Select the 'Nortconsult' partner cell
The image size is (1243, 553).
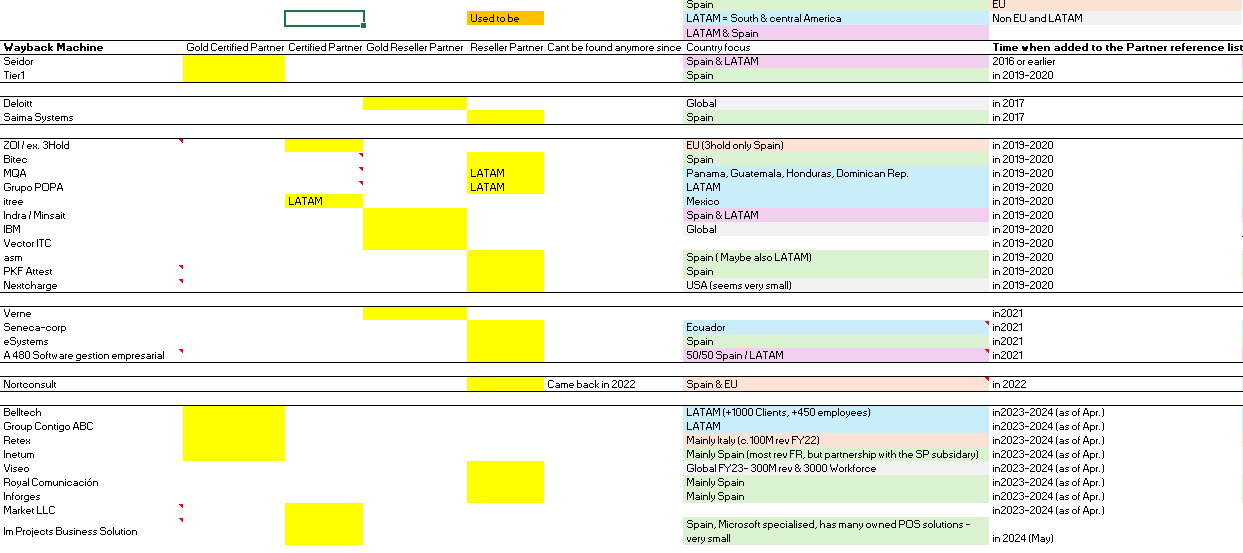[x=92, y=384]
